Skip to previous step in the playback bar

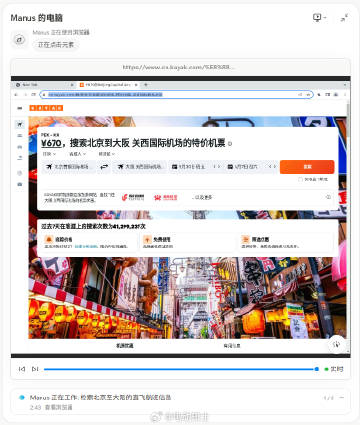point(22,369)
